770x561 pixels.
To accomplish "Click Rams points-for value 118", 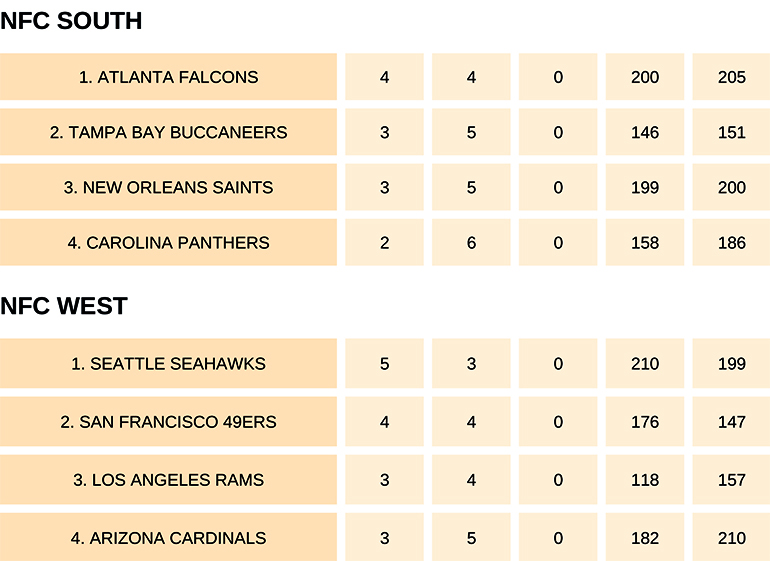I will (645, 480).
